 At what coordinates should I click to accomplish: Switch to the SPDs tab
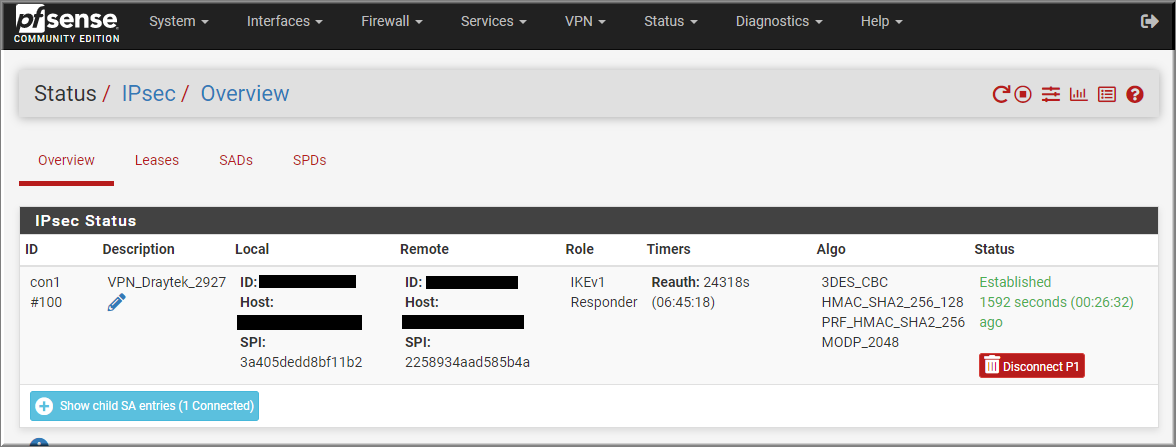[x=310, y=160]
